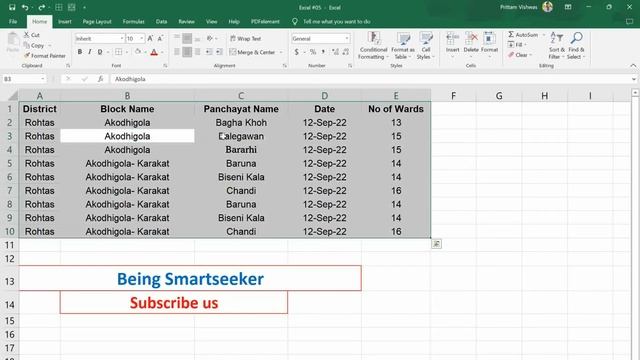Open the Format cells menu in the Cells group
Image resolution: width=640 pixels, height=360 pixels.
tap(489, 44)
